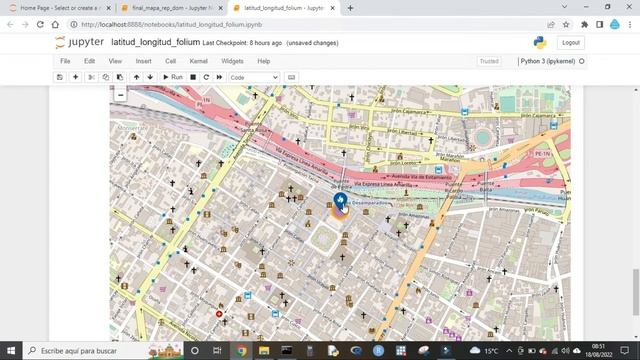Screen dimensions: 640x360
Task: Open the Insert menu
Action: pos(143,61)
